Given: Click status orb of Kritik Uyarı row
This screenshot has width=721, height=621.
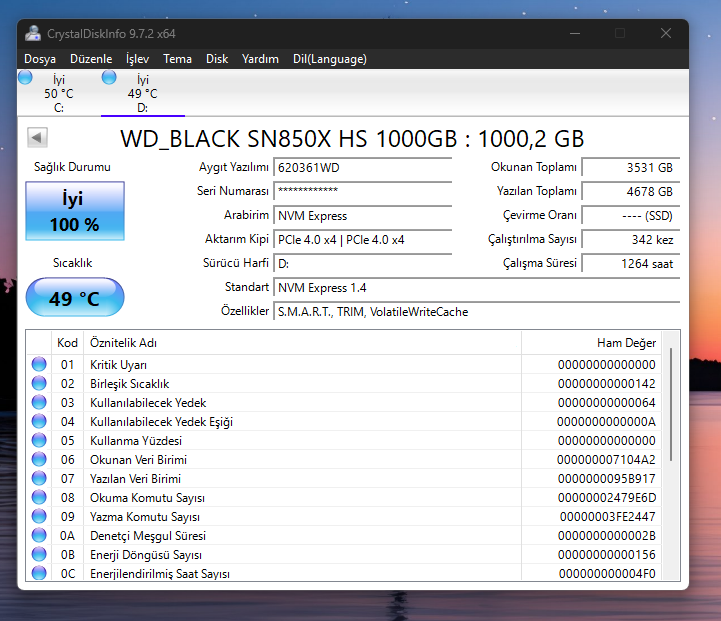Looking at the screenshot, I should 39,364.
